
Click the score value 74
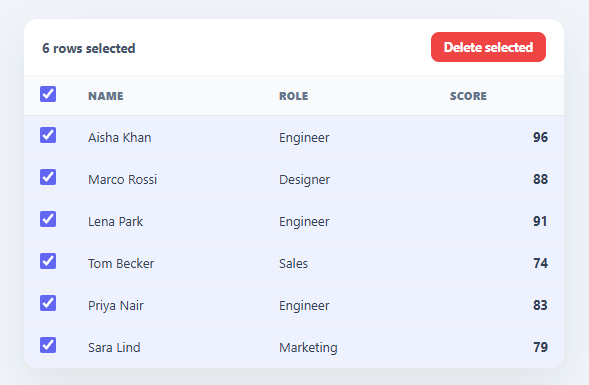(540, 263)
